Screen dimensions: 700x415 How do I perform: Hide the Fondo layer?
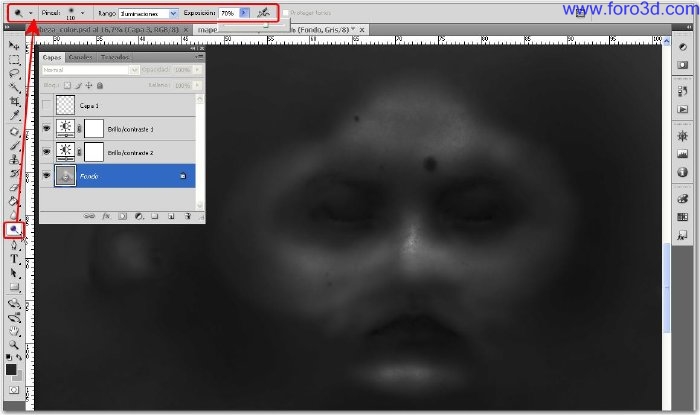click(x=46, y=176)
